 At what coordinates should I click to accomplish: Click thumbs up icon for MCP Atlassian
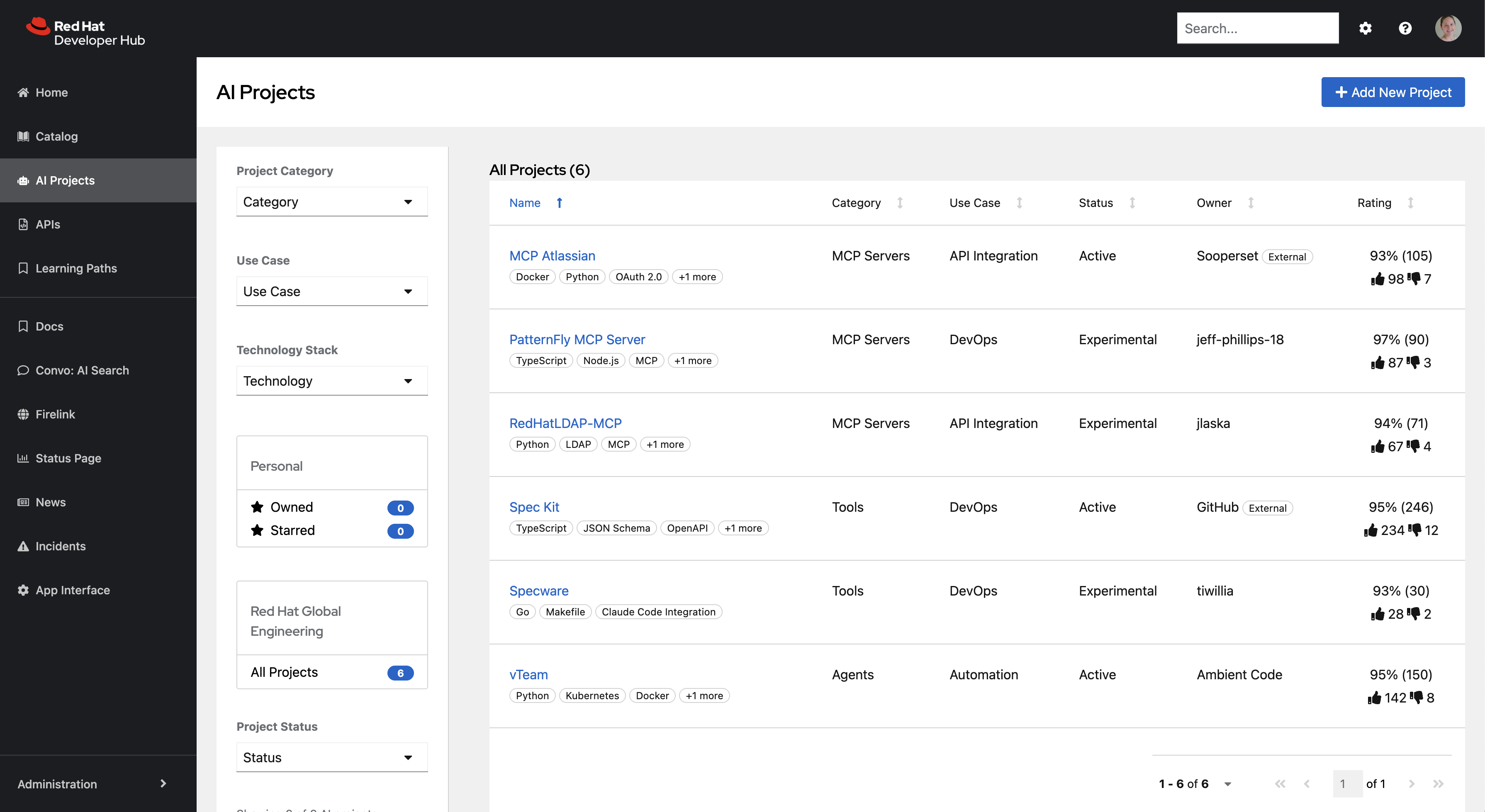[x=1378, y=279]
